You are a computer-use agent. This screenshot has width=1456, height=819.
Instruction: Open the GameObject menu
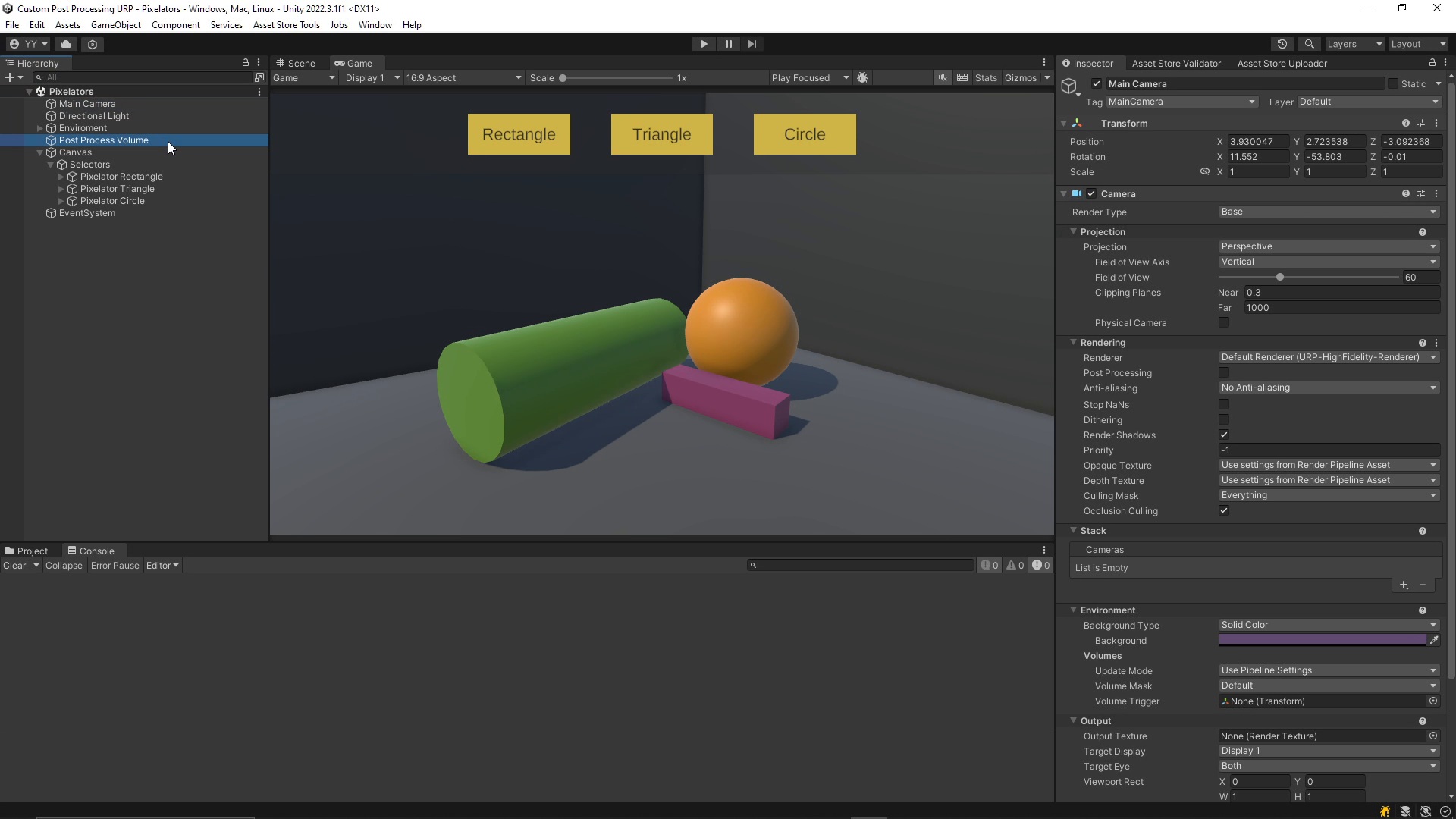(x=115, y=25)
